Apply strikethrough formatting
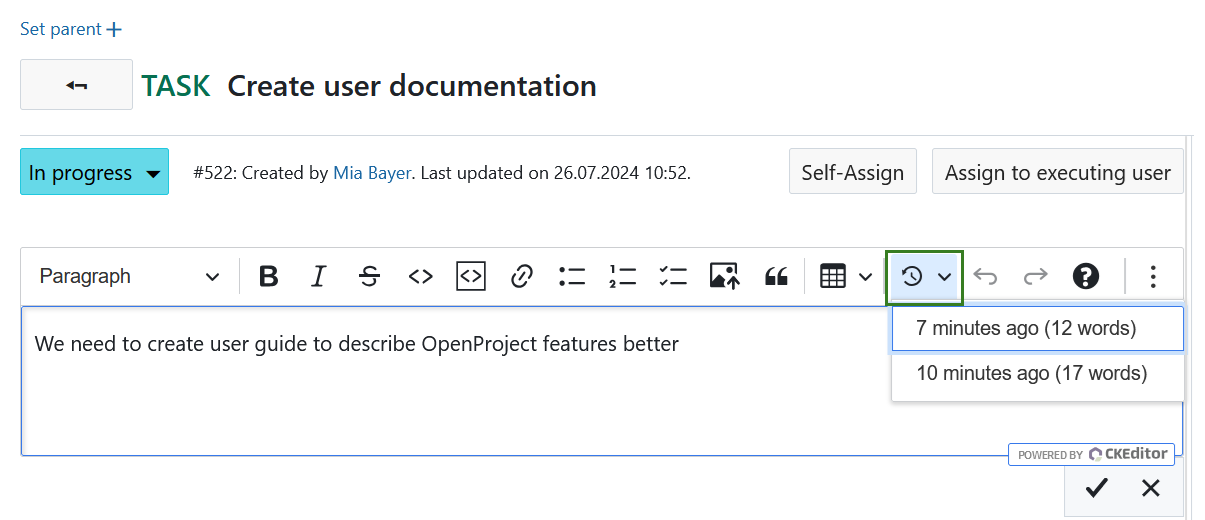Screen dimensions: 1205x520 tap(369, 277)
